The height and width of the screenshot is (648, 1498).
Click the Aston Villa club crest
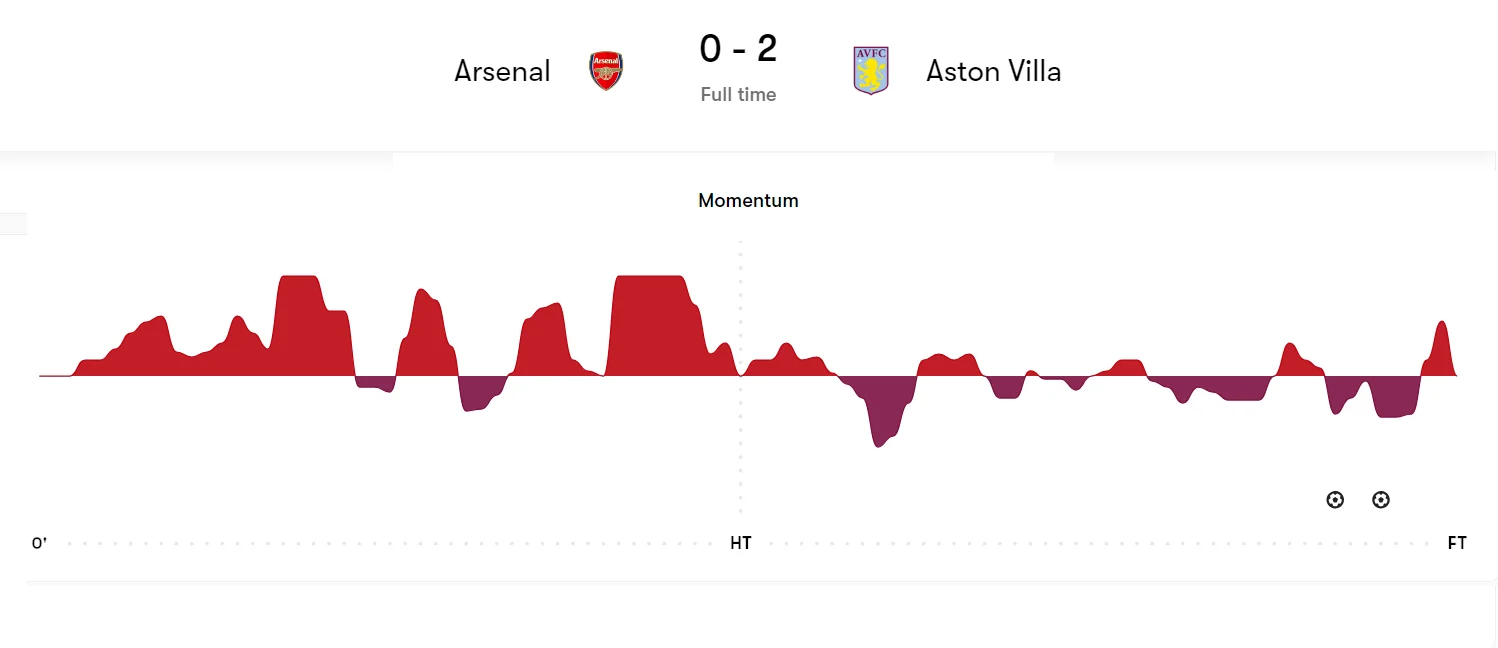point(871,71)
